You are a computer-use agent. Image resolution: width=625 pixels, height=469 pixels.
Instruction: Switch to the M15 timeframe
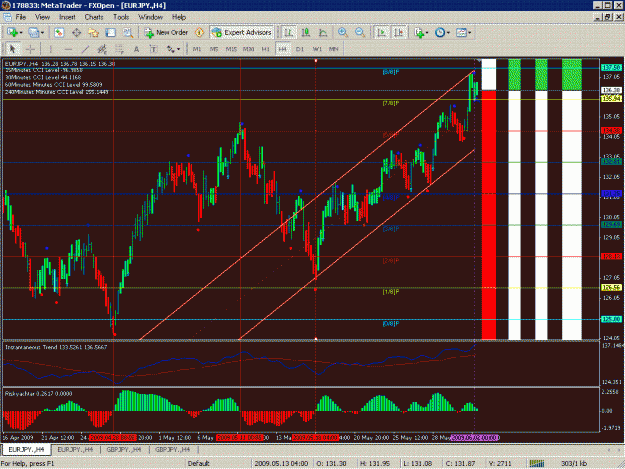point(231,49)
